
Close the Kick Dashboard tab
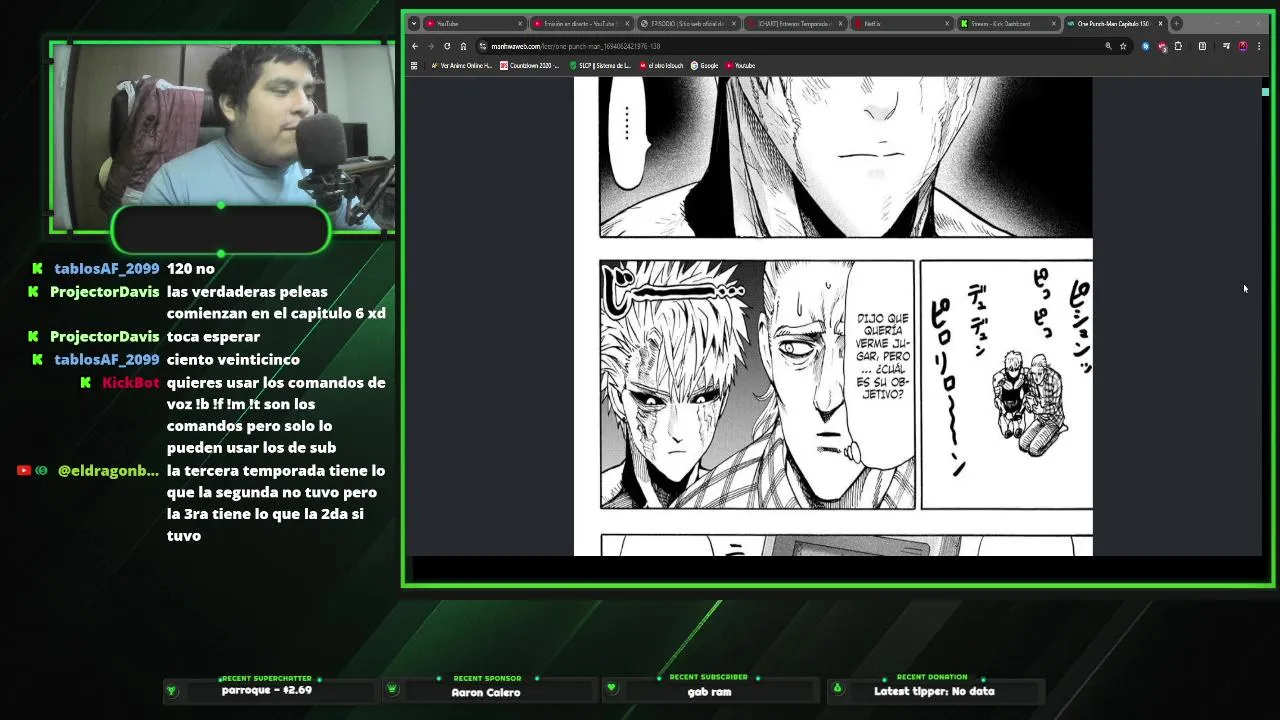click(1053, 23)
